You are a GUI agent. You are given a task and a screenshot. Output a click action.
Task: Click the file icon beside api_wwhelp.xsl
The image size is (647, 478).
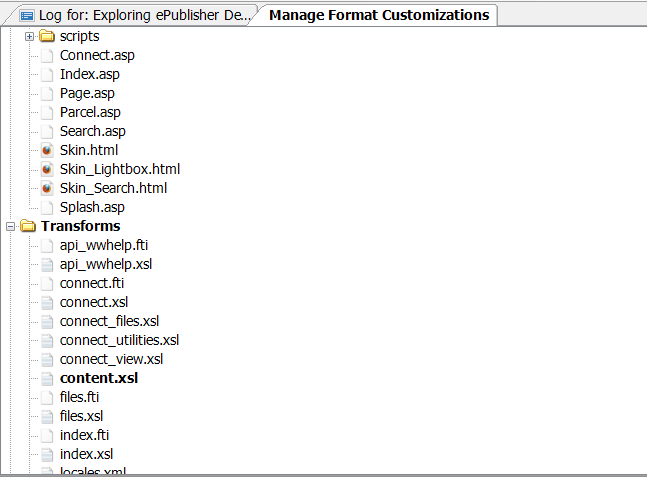47,264
